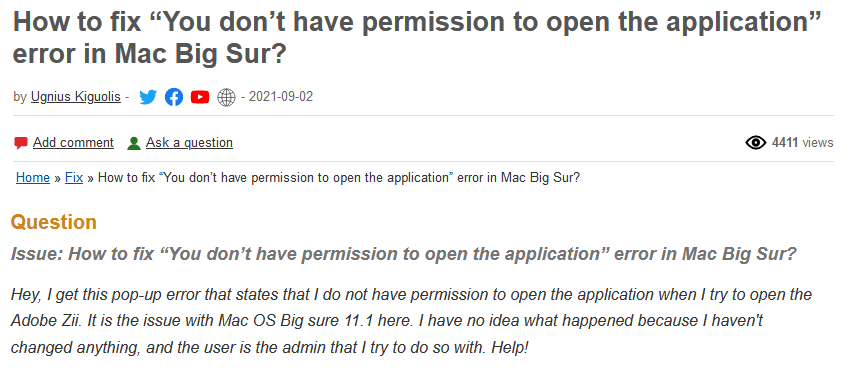Open Ugnius Kiguolis author link
This screenshot has height=369, width=845.
pos(75,97)
